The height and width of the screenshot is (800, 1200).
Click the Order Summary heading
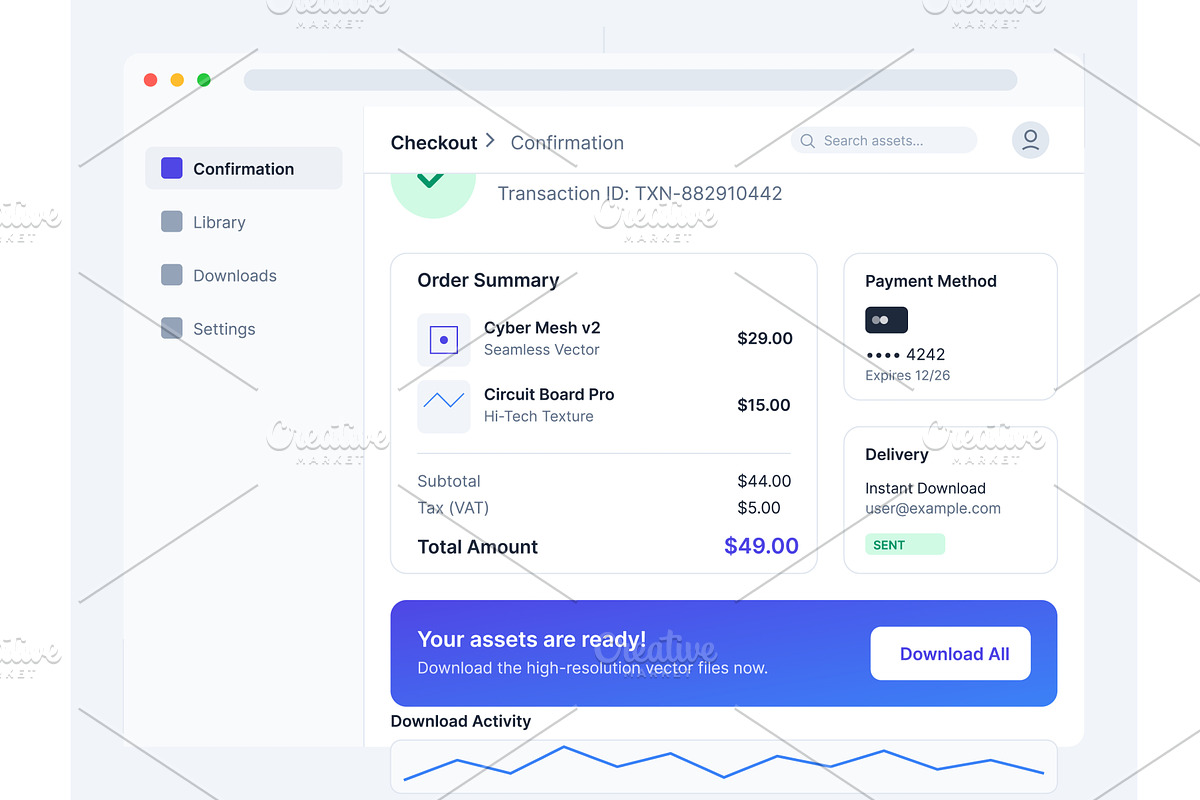coord(488,281)
